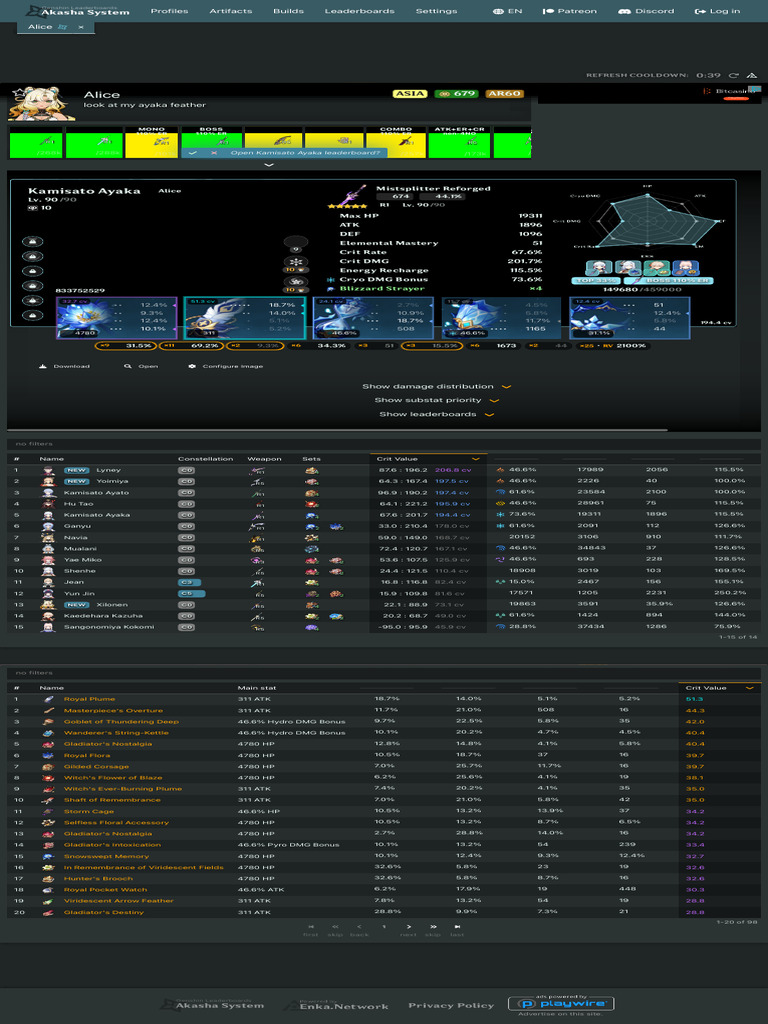Visit the Patreon link
768x1024 pixels.
(x=569, y=11)
